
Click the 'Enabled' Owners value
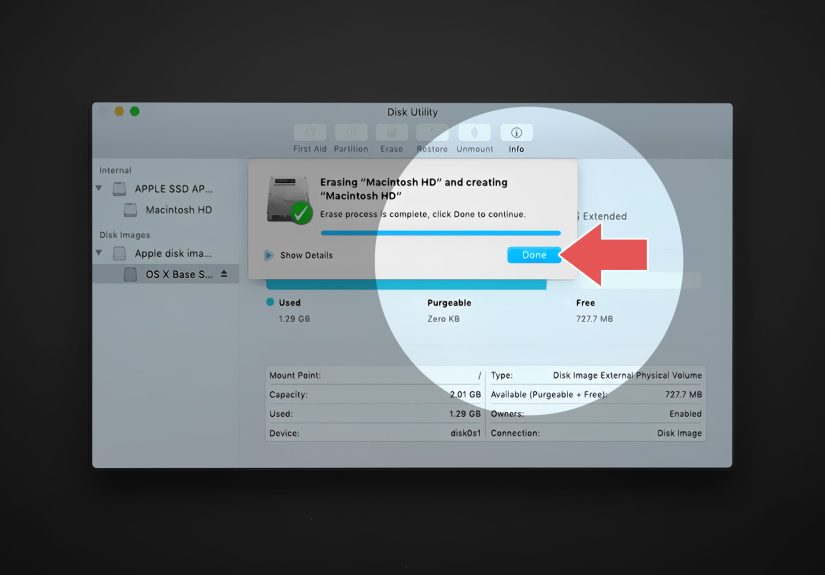pos(686,414)
